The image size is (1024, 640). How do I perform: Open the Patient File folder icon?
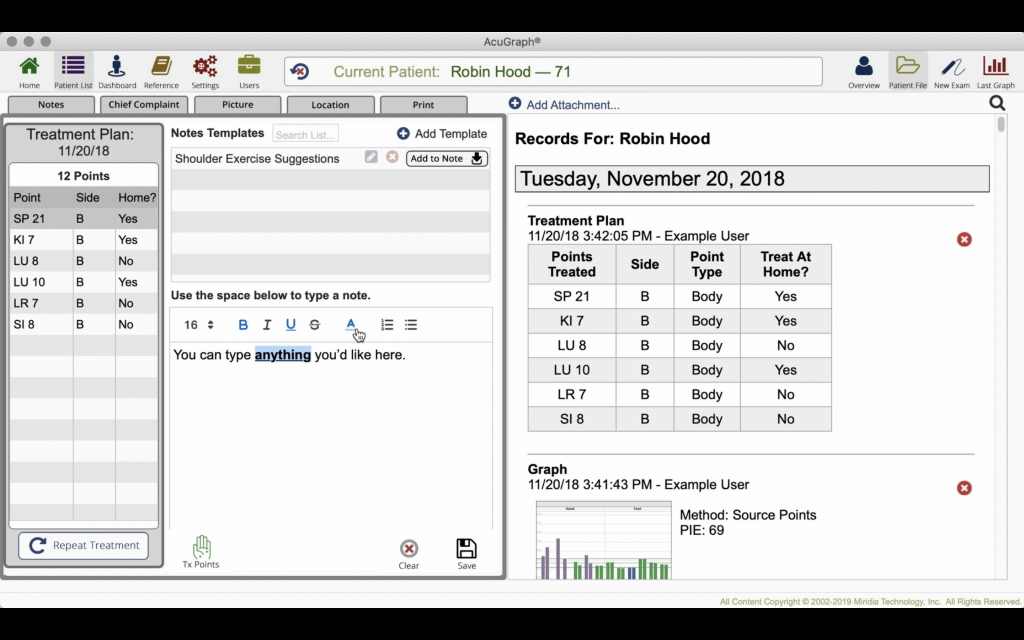(x=908, y=71)
